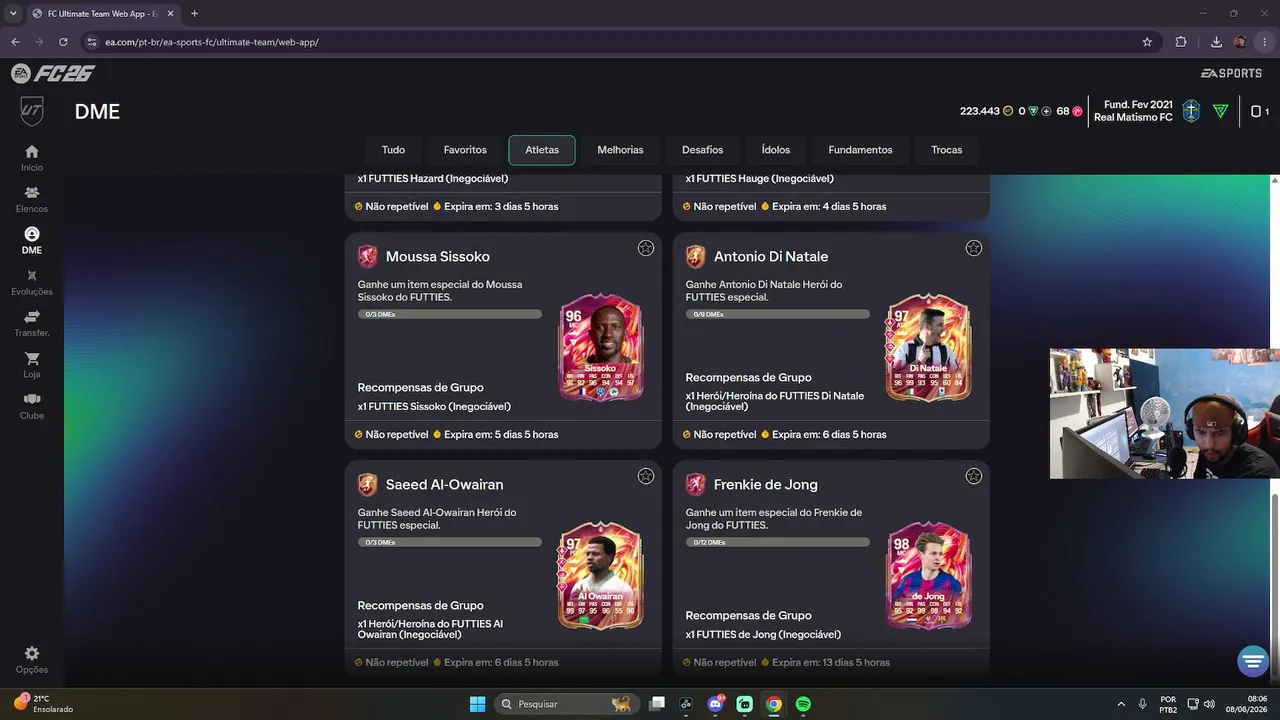Click 'Expira em: 13 dias 5 horas' text
The image size is (1280, 720).
tap(831, 663)
